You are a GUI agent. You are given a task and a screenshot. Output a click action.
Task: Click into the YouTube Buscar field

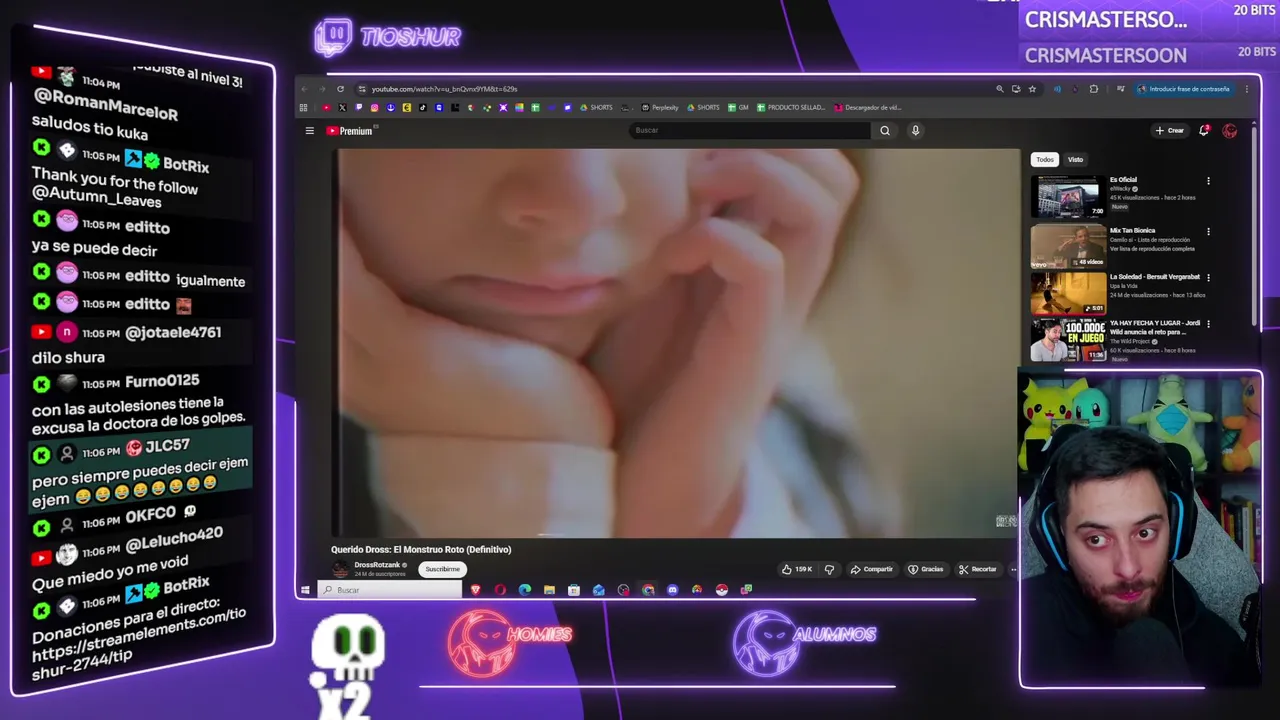point(750,130)
